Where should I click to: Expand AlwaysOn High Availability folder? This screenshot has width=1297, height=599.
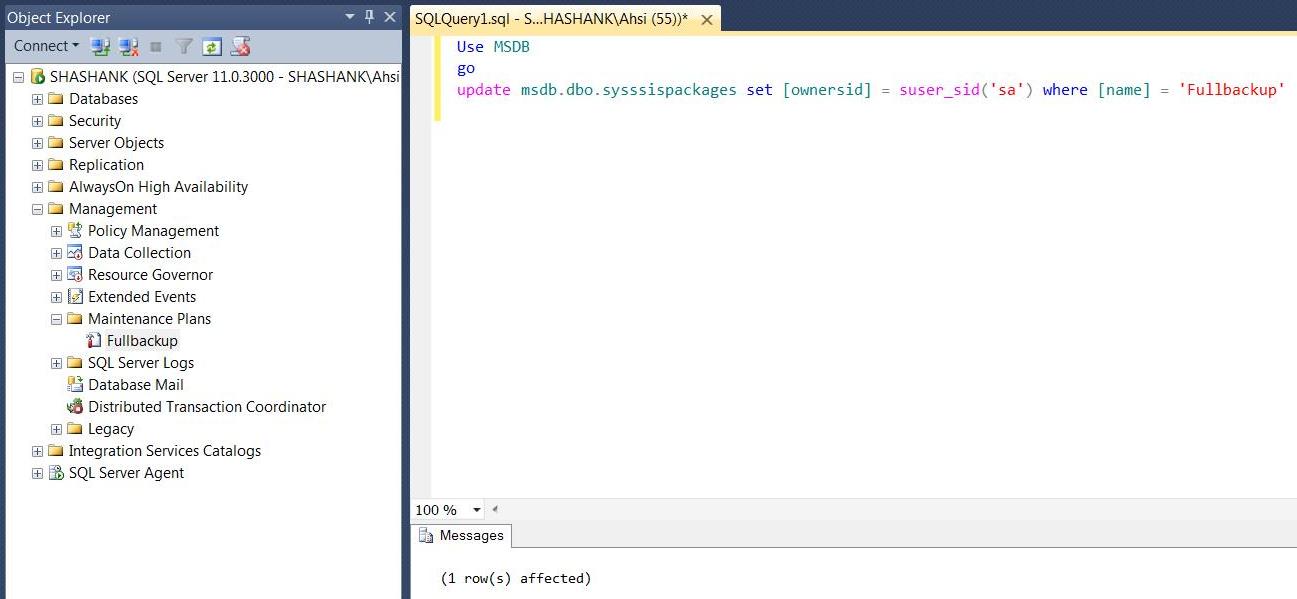pos(37,187)
